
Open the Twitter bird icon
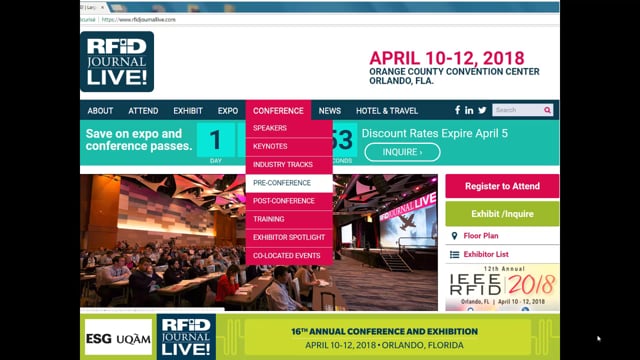[x=482, y=110]
